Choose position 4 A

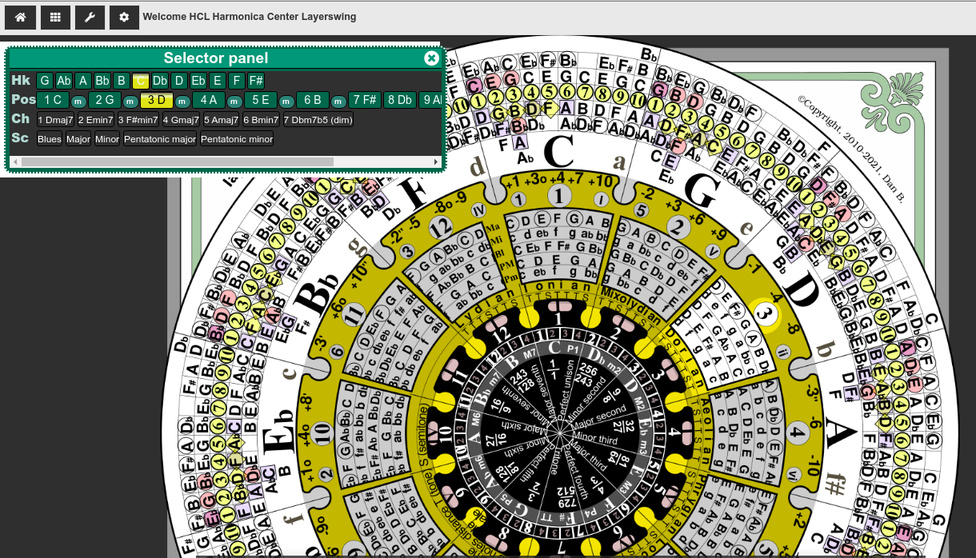209,100
